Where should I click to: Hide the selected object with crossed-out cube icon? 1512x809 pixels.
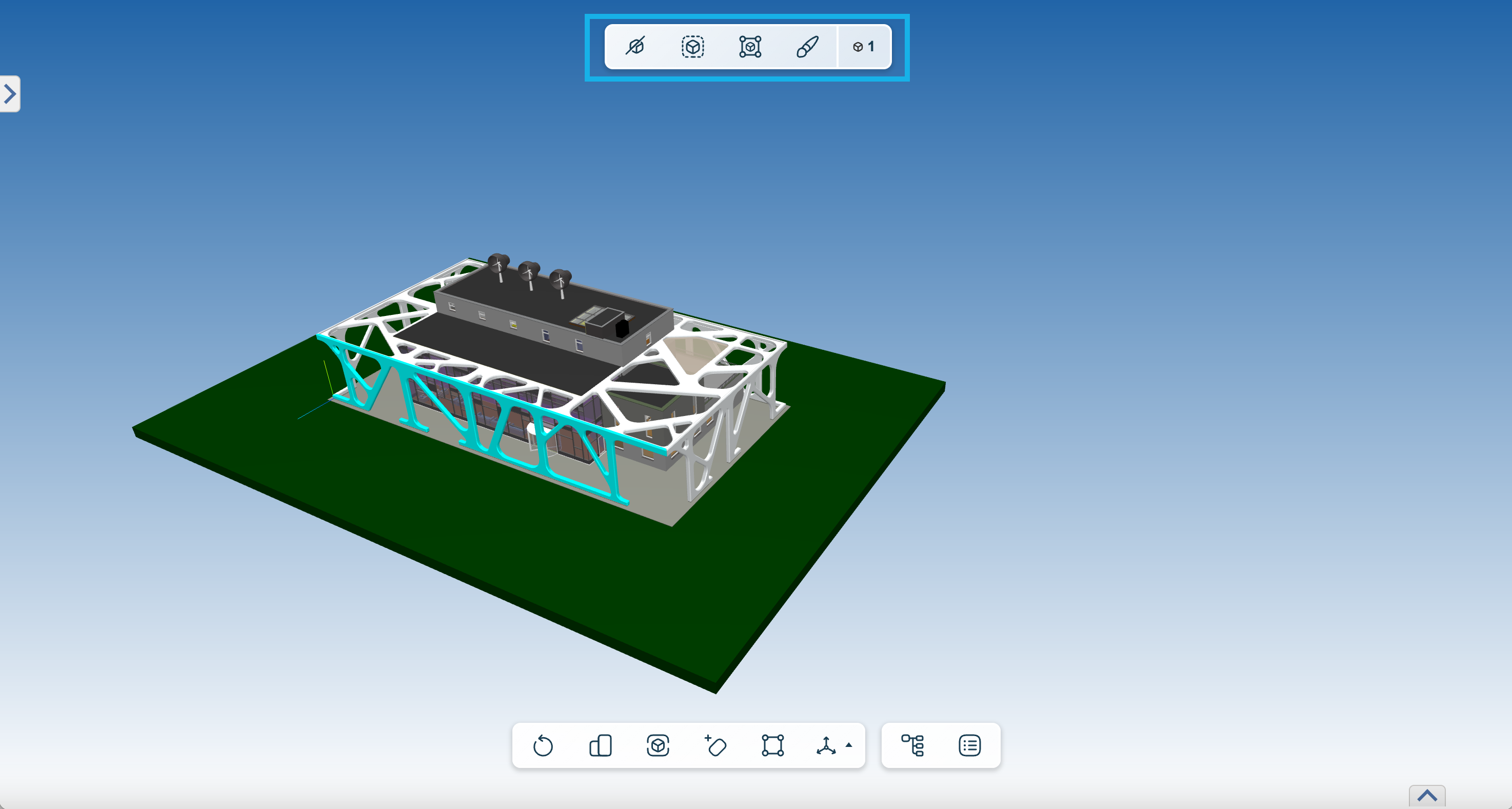click(635, 46)
